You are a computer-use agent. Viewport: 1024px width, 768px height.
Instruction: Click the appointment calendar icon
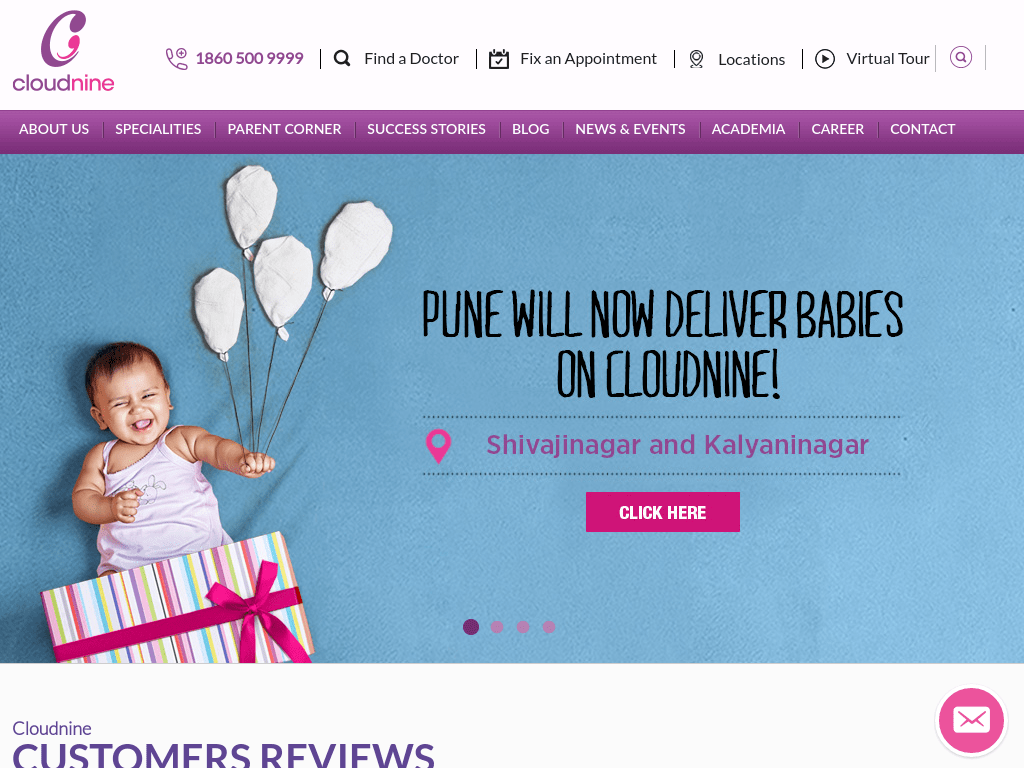pyautogui.click(x=499, y=59)
